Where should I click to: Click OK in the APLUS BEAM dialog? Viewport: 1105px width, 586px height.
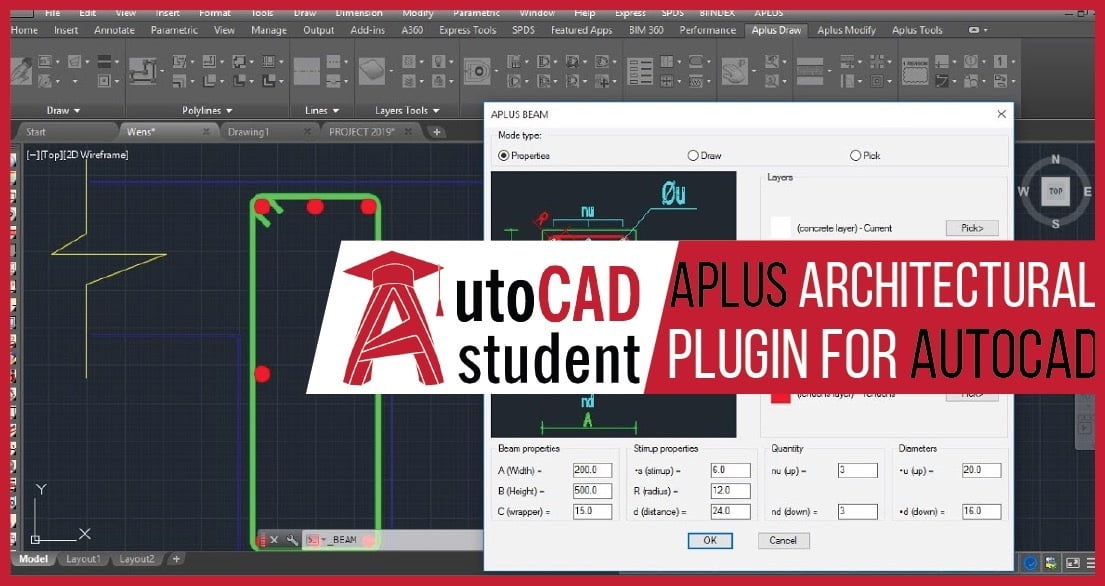[710, 540]
